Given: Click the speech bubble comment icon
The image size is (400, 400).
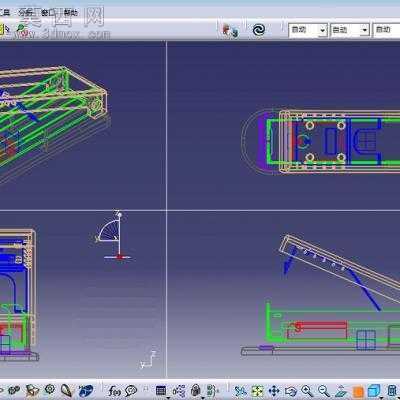Looking at the screenshot, I should (131, 390).
